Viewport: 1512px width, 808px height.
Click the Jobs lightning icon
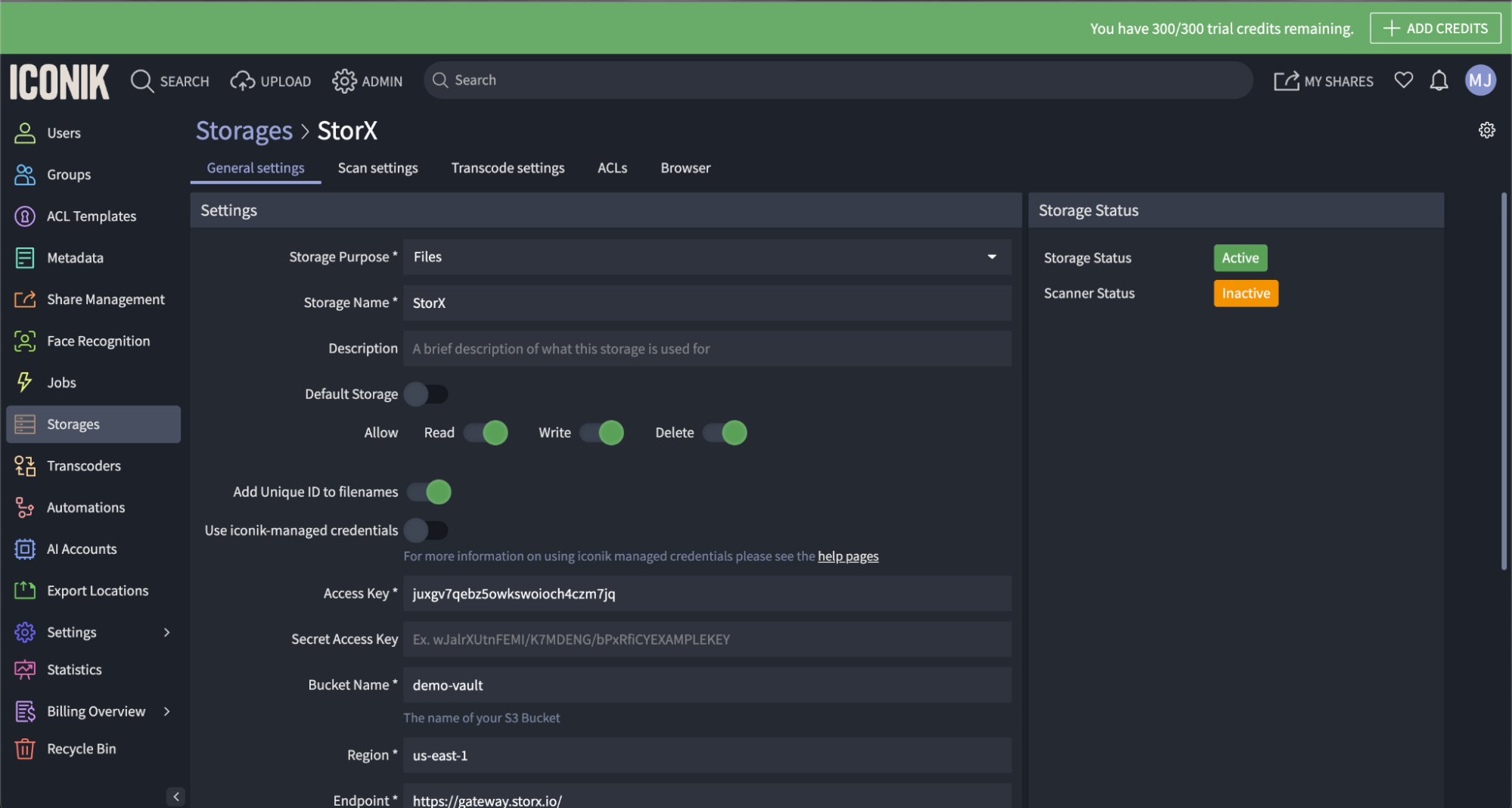click(x=25, y=383)
